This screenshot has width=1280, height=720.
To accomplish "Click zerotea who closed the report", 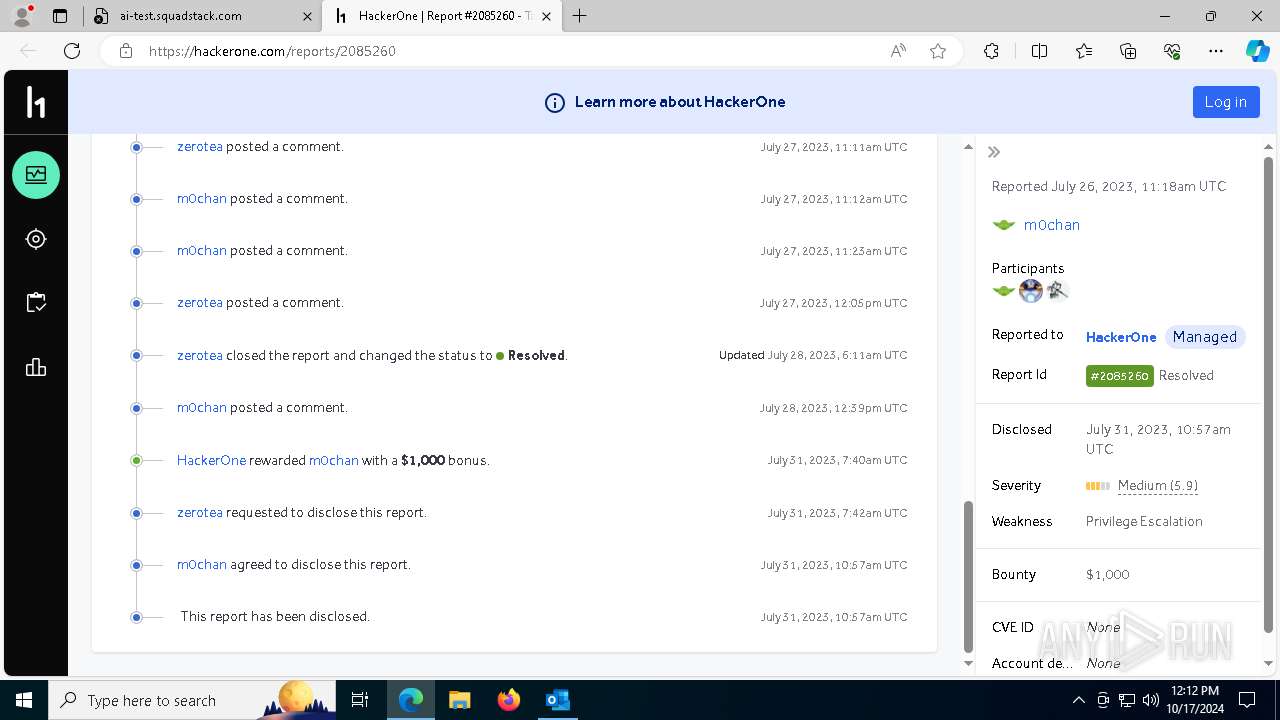I will pos(200,355).
